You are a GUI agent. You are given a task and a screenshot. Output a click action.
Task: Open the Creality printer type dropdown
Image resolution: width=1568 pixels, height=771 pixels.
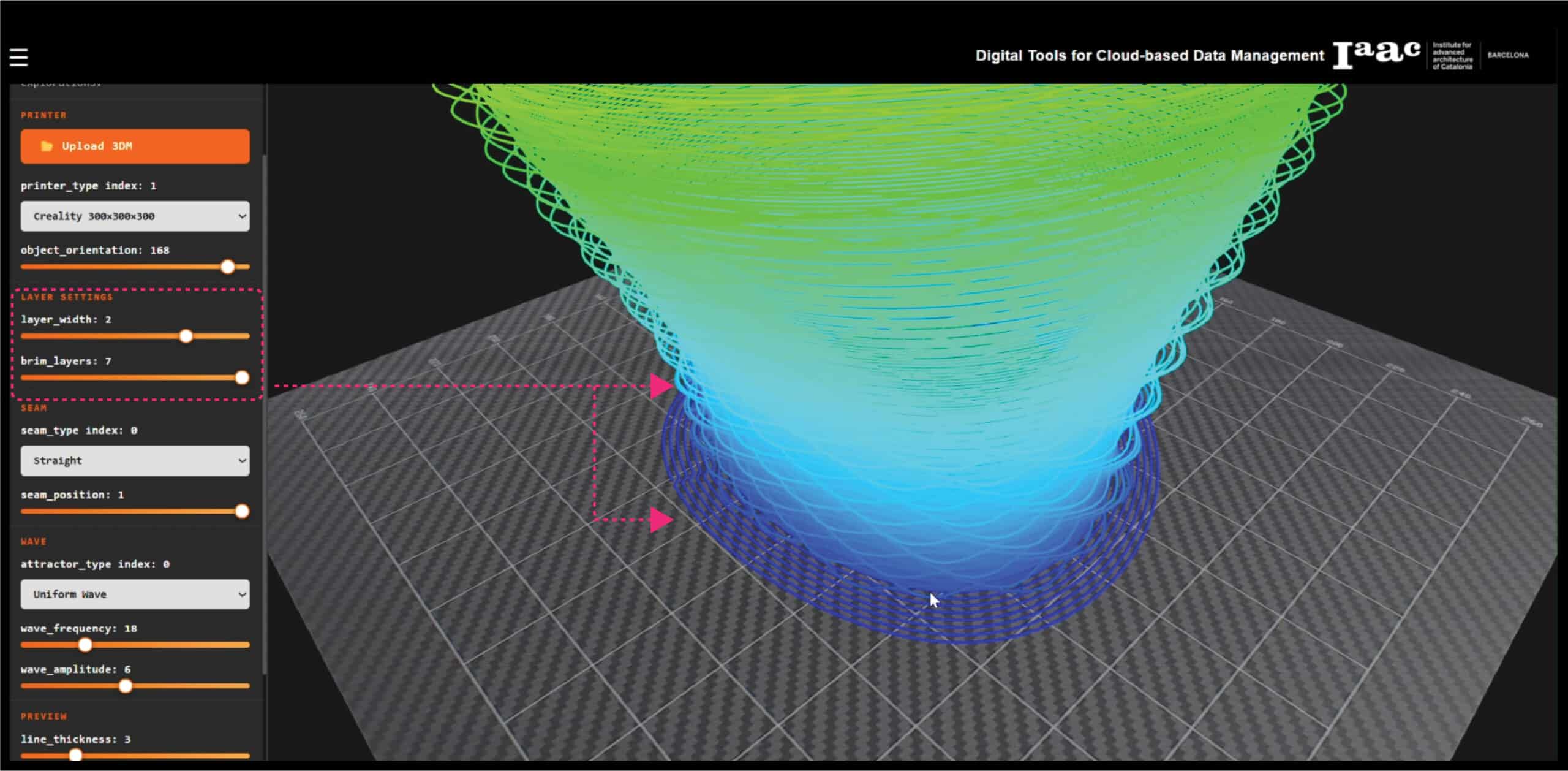point(135,216)
